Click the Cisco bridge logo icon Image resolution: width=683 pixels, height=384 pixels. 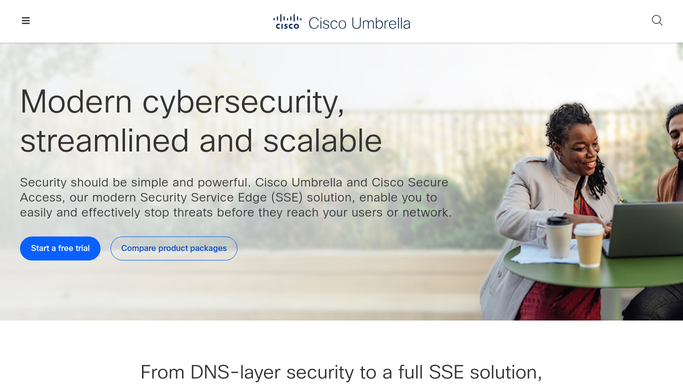[x=287, y=22]
